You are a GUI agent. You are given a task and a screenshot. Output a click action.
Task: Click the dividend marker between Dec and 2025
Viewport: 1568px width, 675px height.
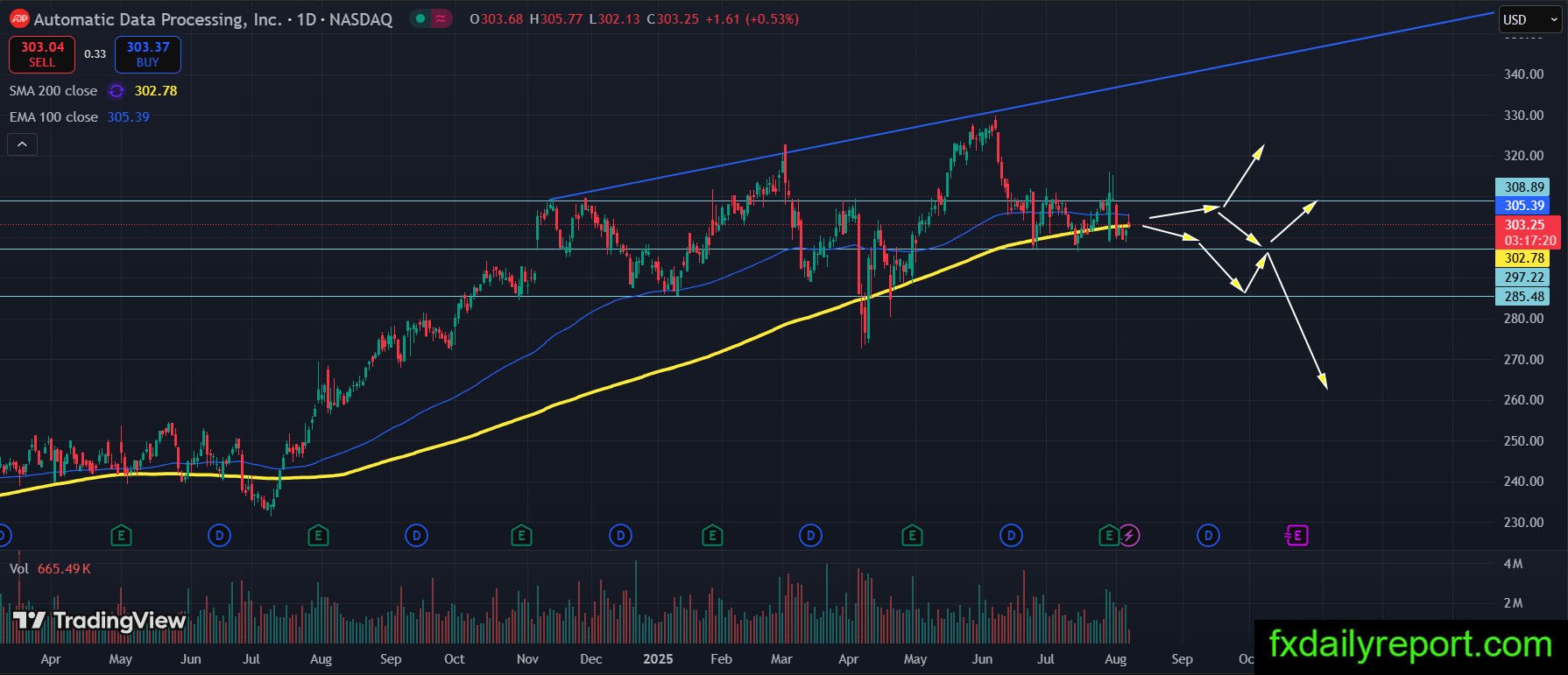tap(620, 535)
